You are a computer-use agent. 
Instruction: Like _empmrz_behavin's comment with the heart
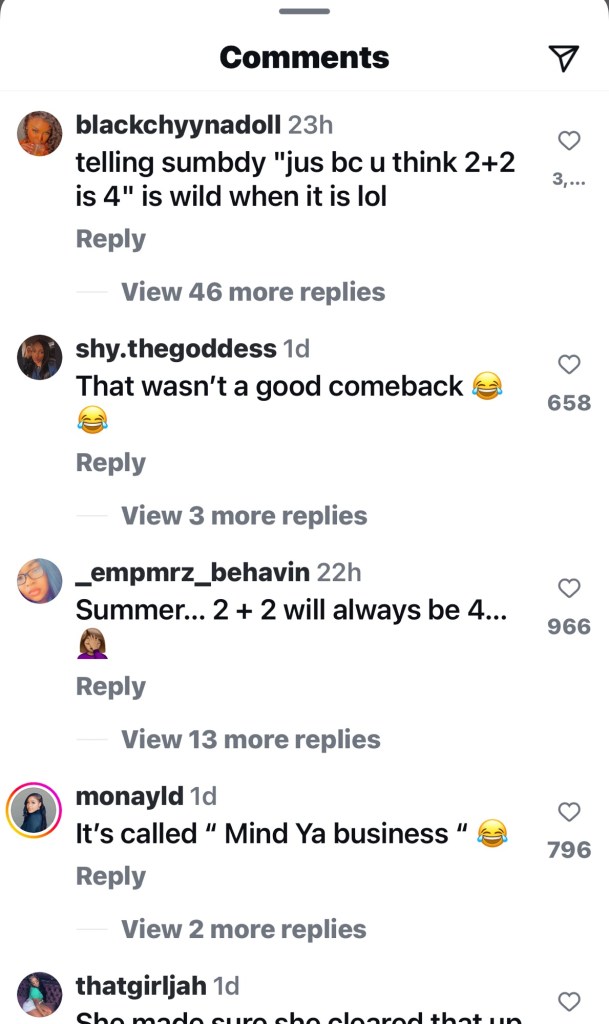pyautogui.click(x=569, y=588)
